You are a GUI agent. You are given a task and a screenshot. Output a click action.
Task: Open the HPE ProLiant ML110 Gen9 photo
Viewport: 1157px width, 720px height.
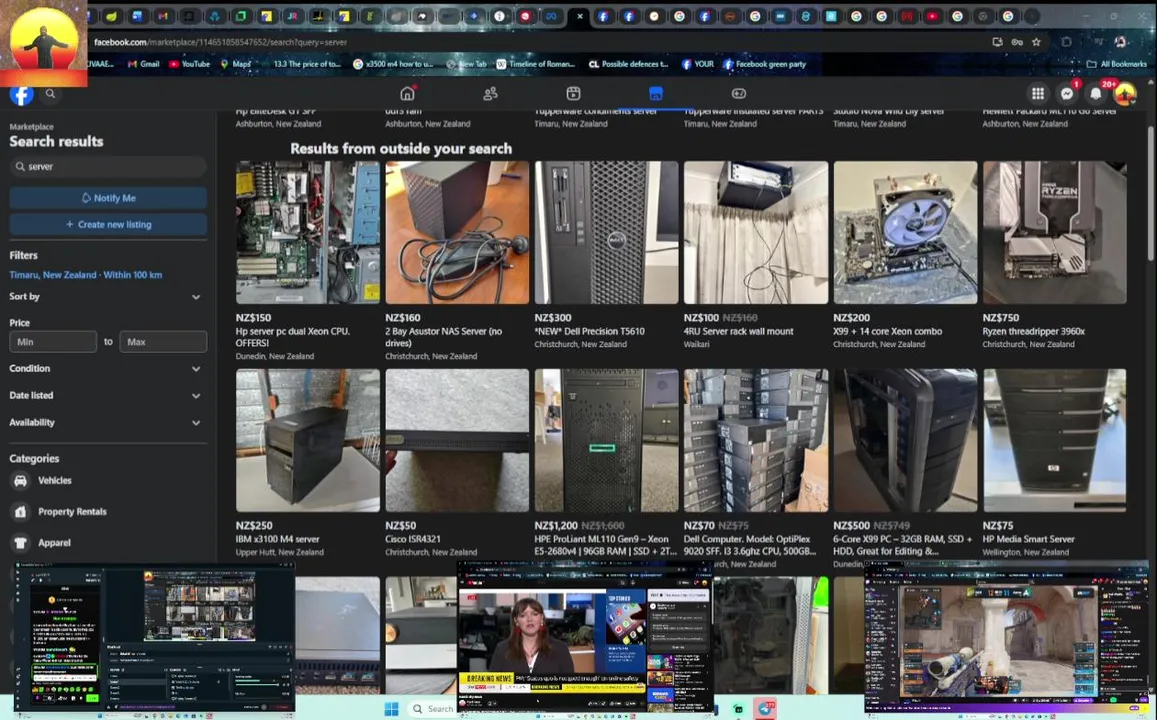[607, 440]
